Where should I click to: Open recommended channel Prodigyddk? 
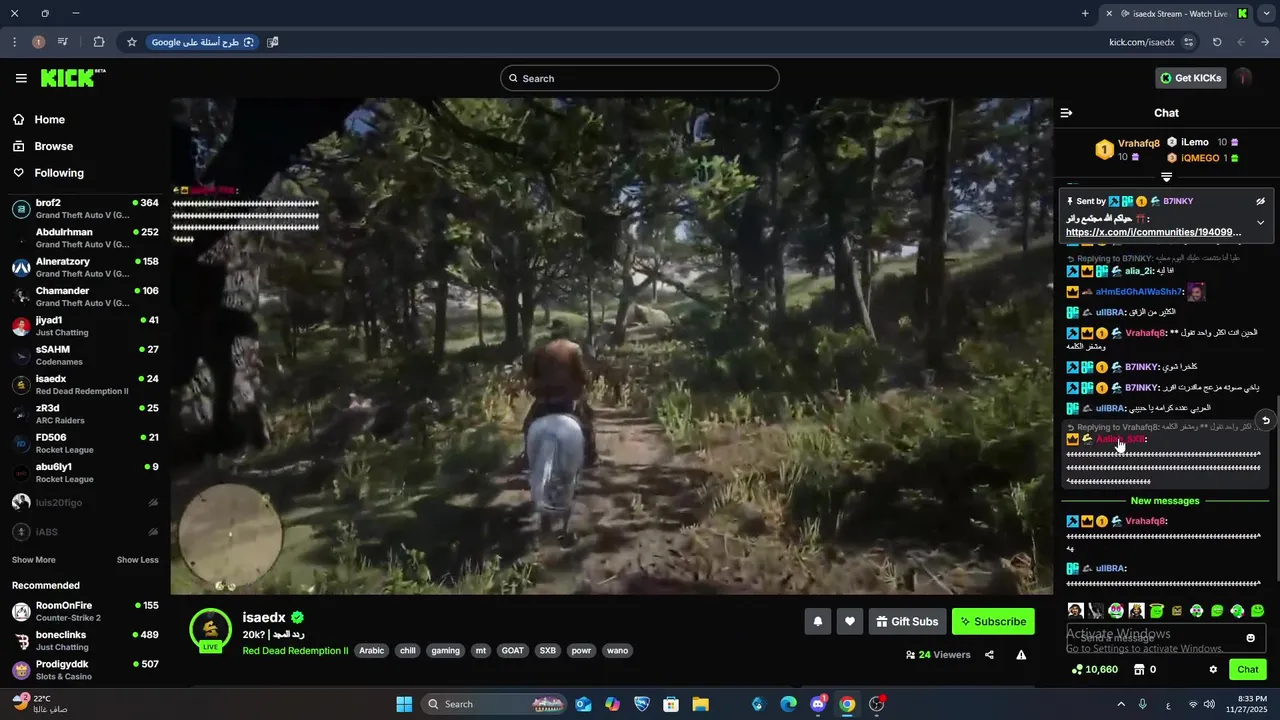[85, 670]
